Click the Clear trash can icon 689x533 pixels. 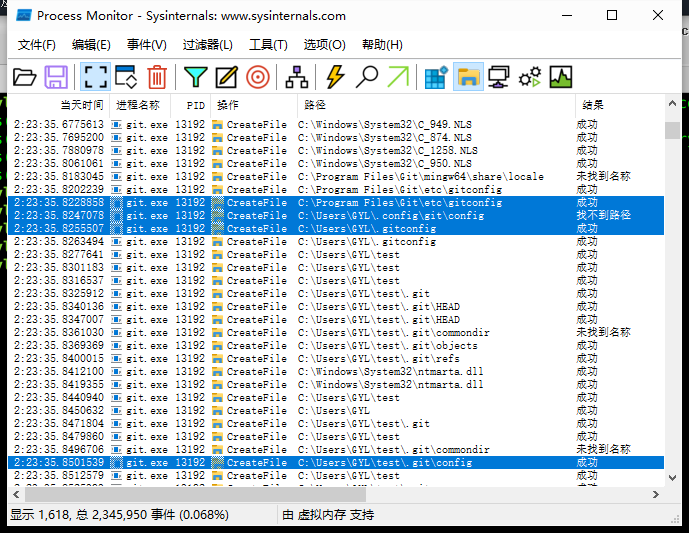click(157, 77)
